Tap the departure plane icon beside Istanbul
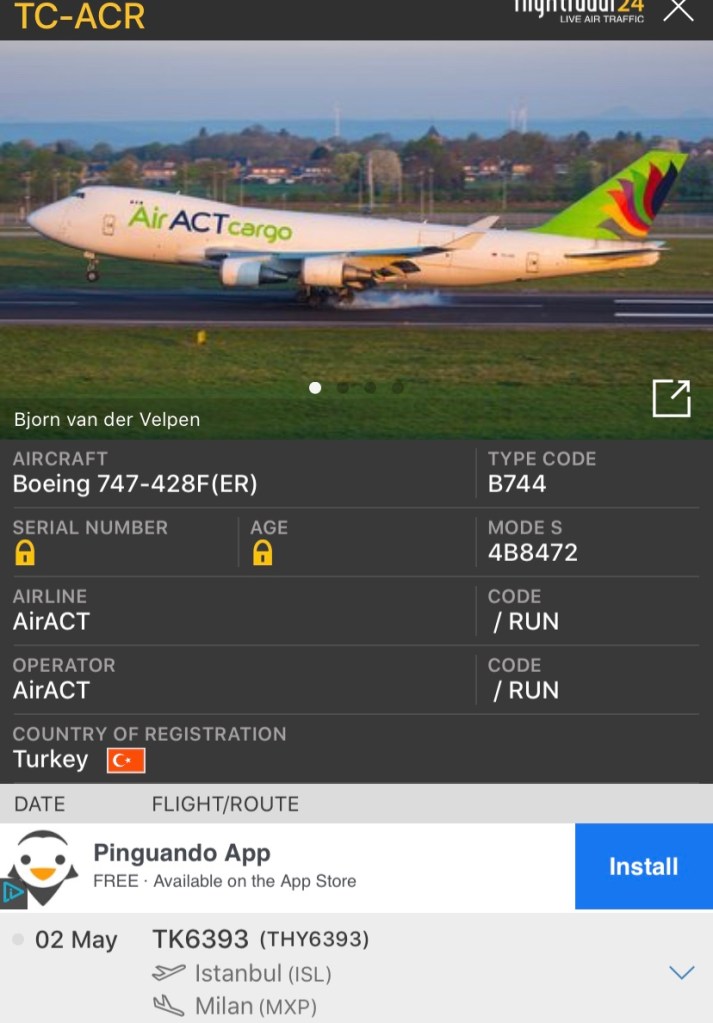This screenshot has height=1023, width=713. 168,973
